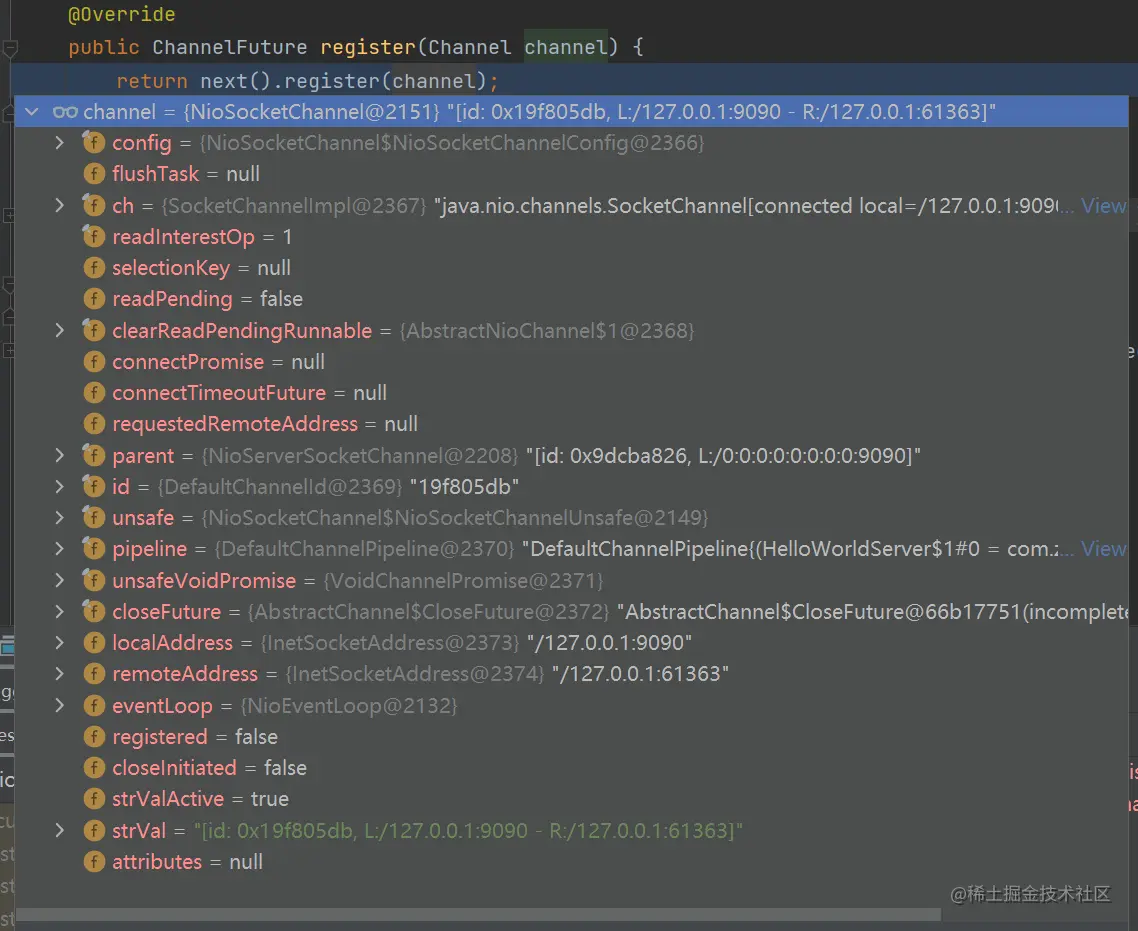Expand the id DefaultChannelId node
Image resolution: width=1138 pixels, height=931 pixels.
tap(60, 486)
